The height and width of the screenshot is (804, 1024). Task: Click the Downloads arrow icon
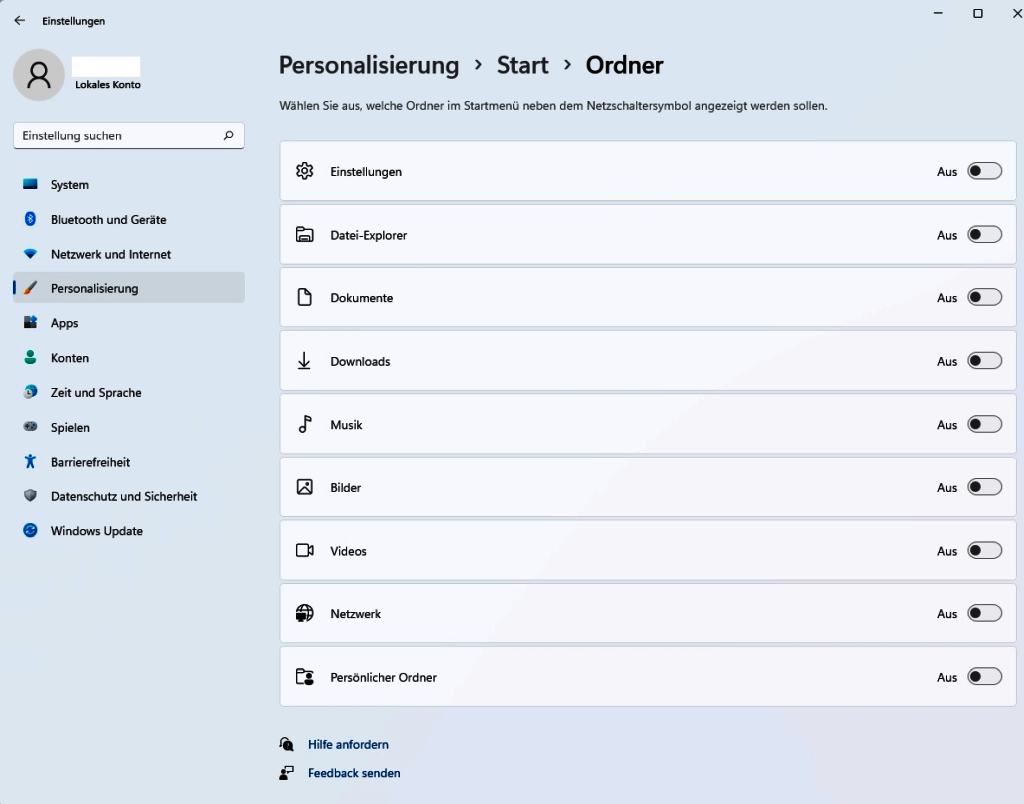(x=304, y=361)
